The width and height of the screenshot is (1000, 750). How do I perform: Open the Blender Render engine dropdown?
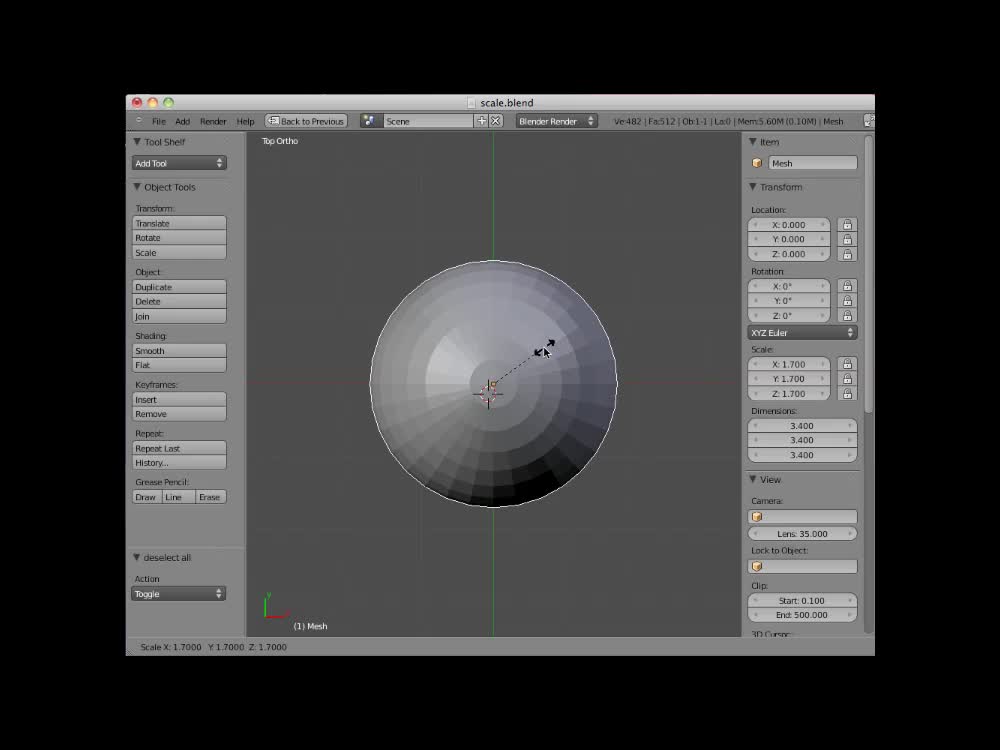[556, 121]
